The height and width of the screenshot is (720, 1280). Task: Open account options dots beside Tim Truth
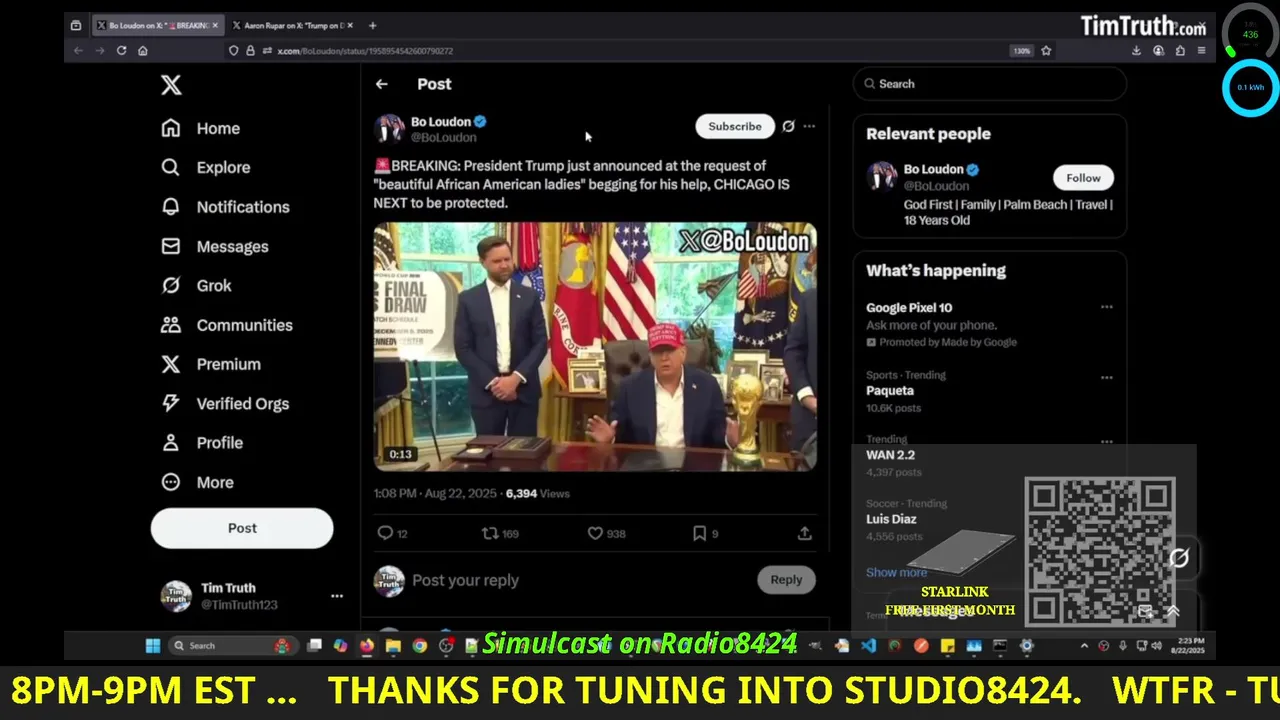pyautogui.click(x=337, y=596)
